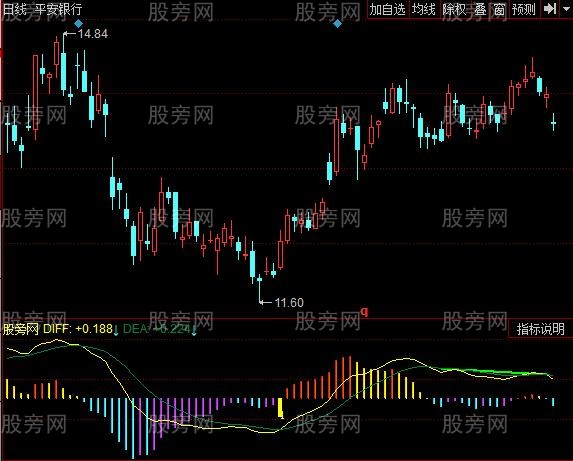Viewport: 573px width, 461px height.
Task: Click the down arrow beside DIFF value
Action: click(116, 330)
